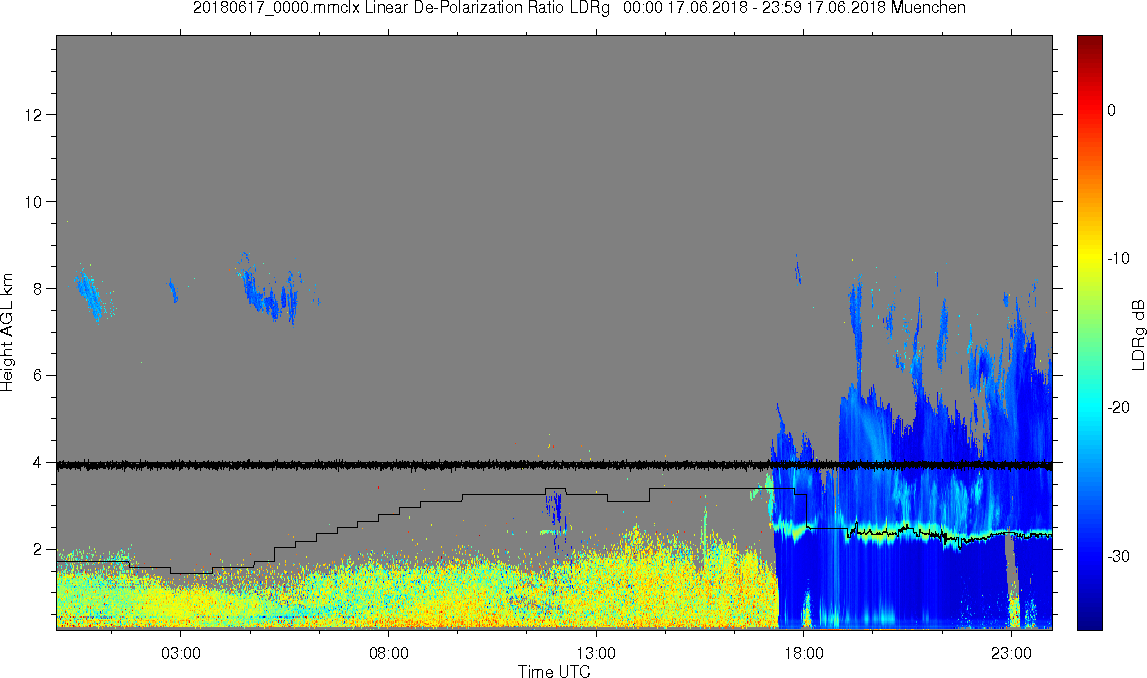This screenshot has width=1147, height=678.
Task: Click the height tick label '2'
Action: coord(39,550)
